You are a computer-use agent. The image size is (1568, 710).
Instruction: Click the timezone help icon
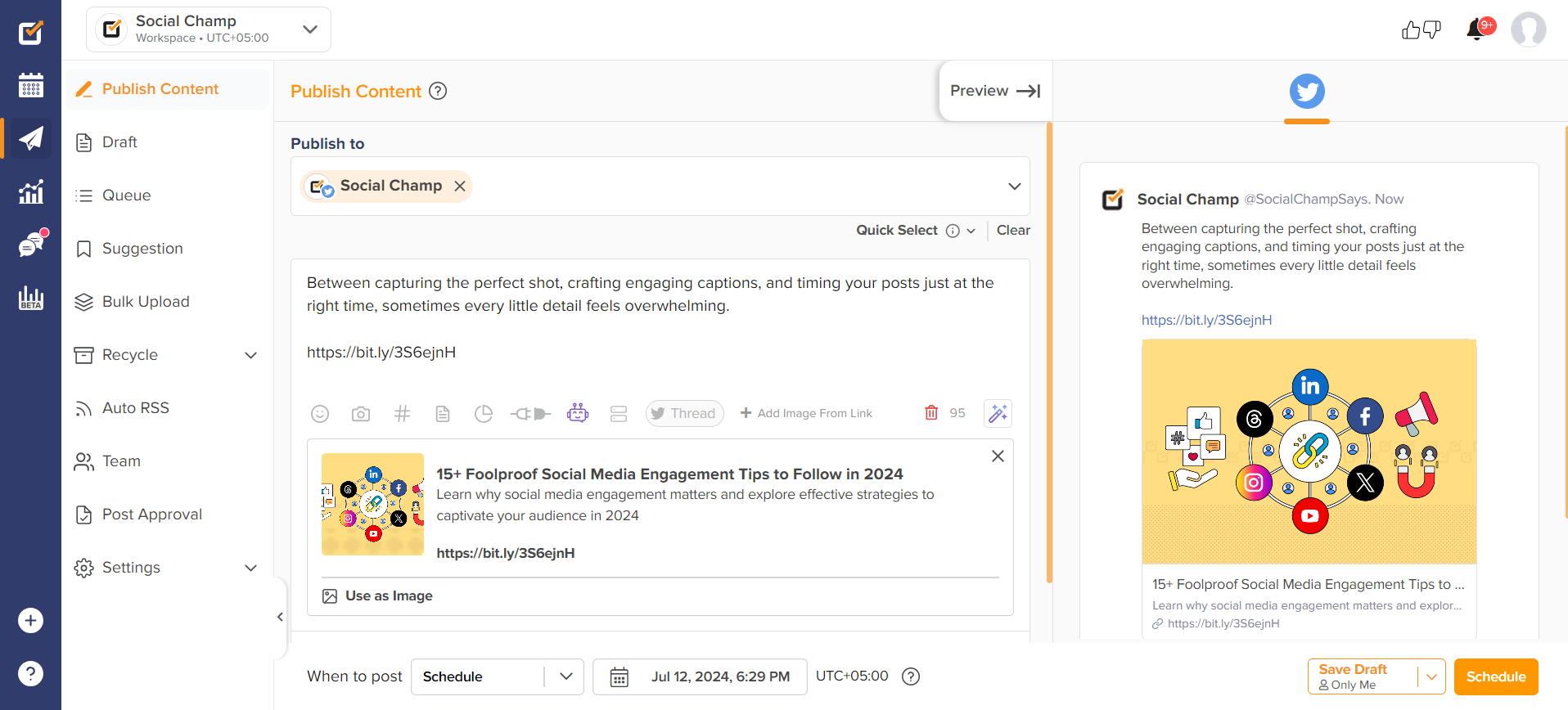[x=911, y=676]
